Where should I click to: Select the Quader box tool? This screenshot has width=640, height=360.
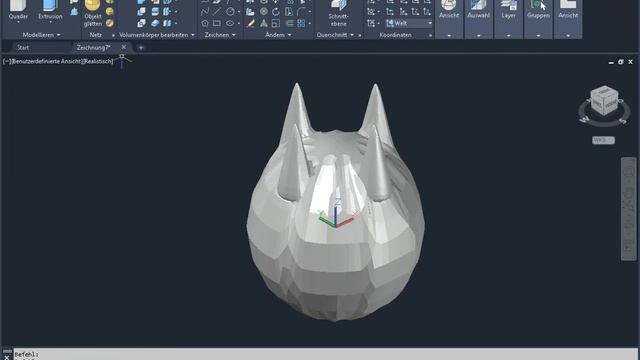point(18,11)
